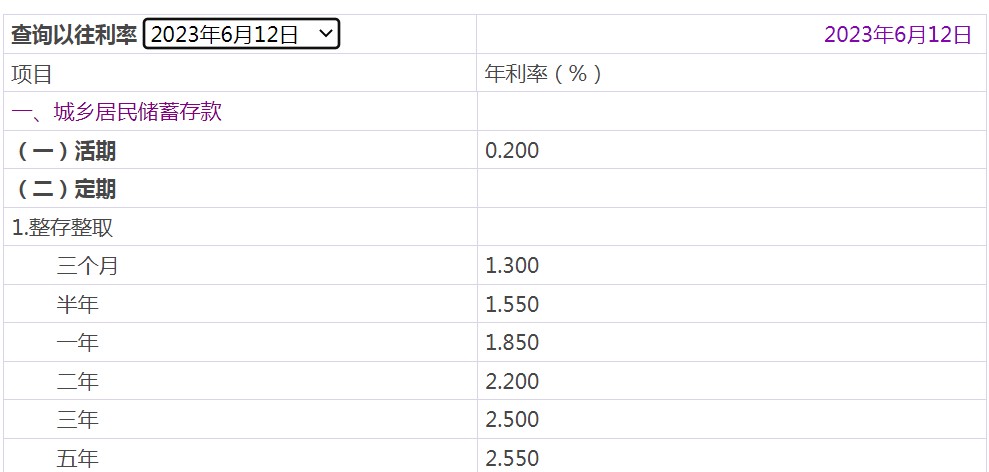Select the 查询以往利率 label
This screenshot has height=472, width=989.
74,35
